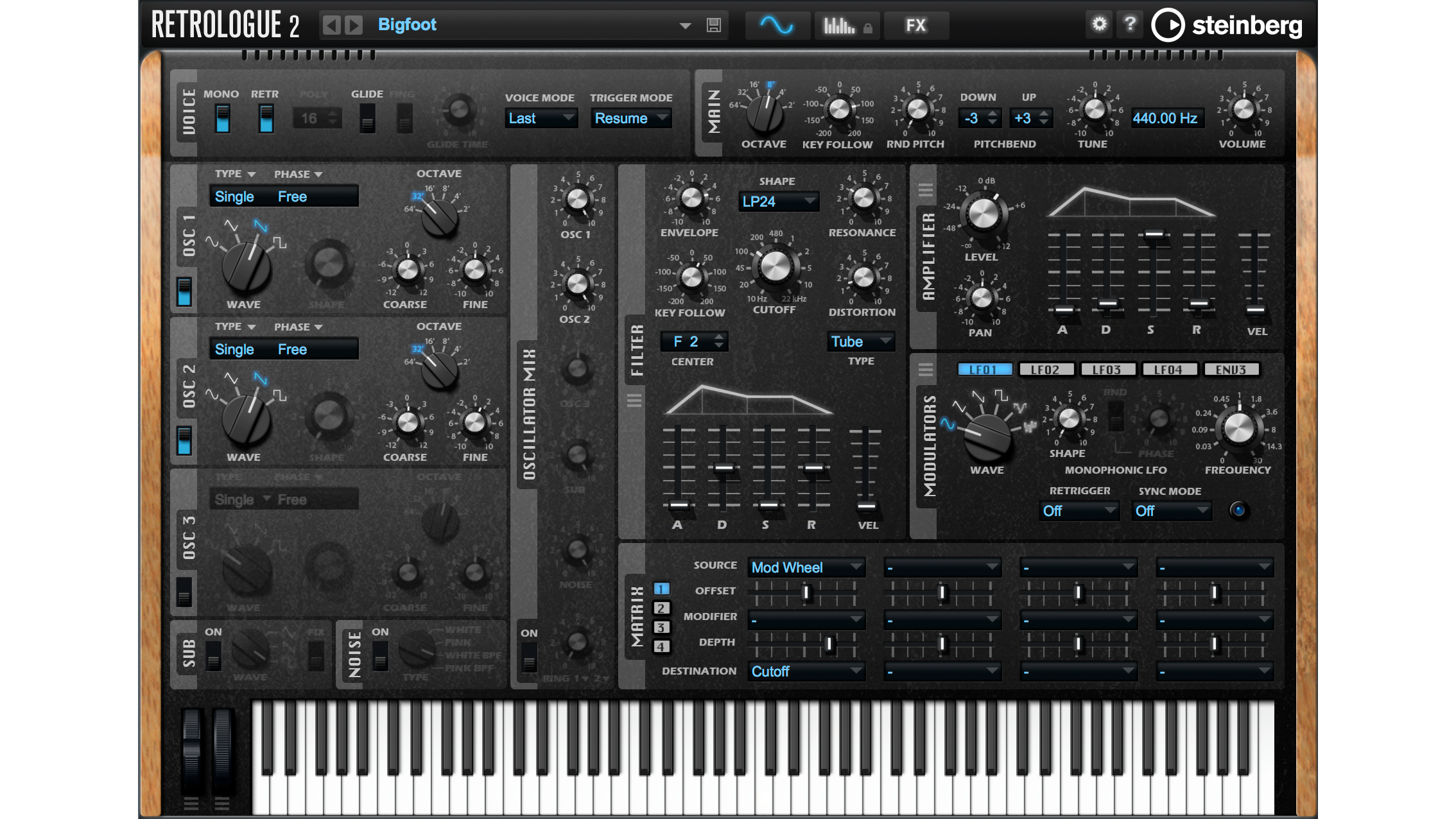Open settings with the gear icon
The image size is (1456, 819).
(x=1099, y=24)
